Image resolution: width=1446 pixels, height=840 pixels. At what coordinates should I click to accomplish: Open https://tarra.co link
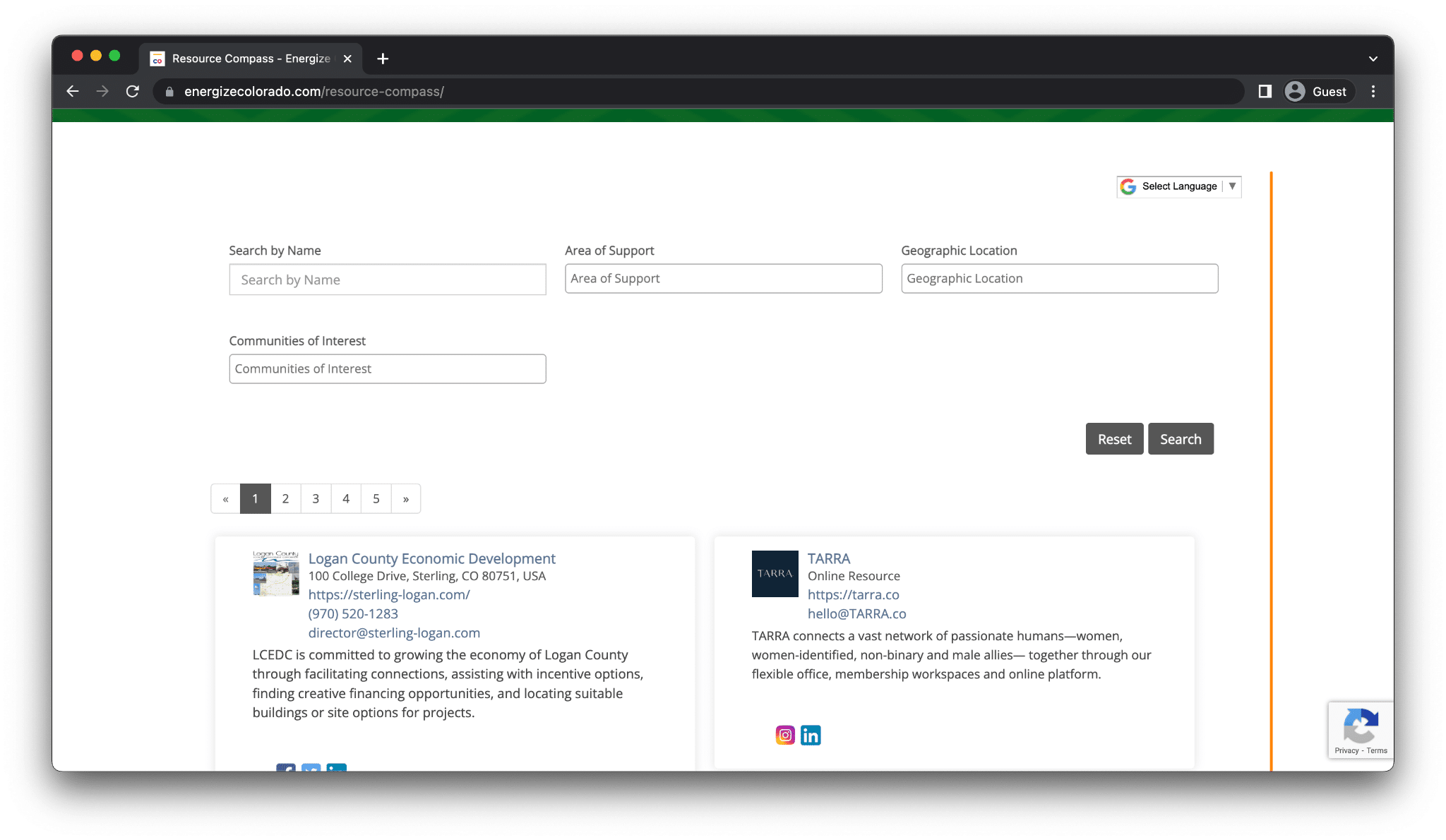click(854, 594)
